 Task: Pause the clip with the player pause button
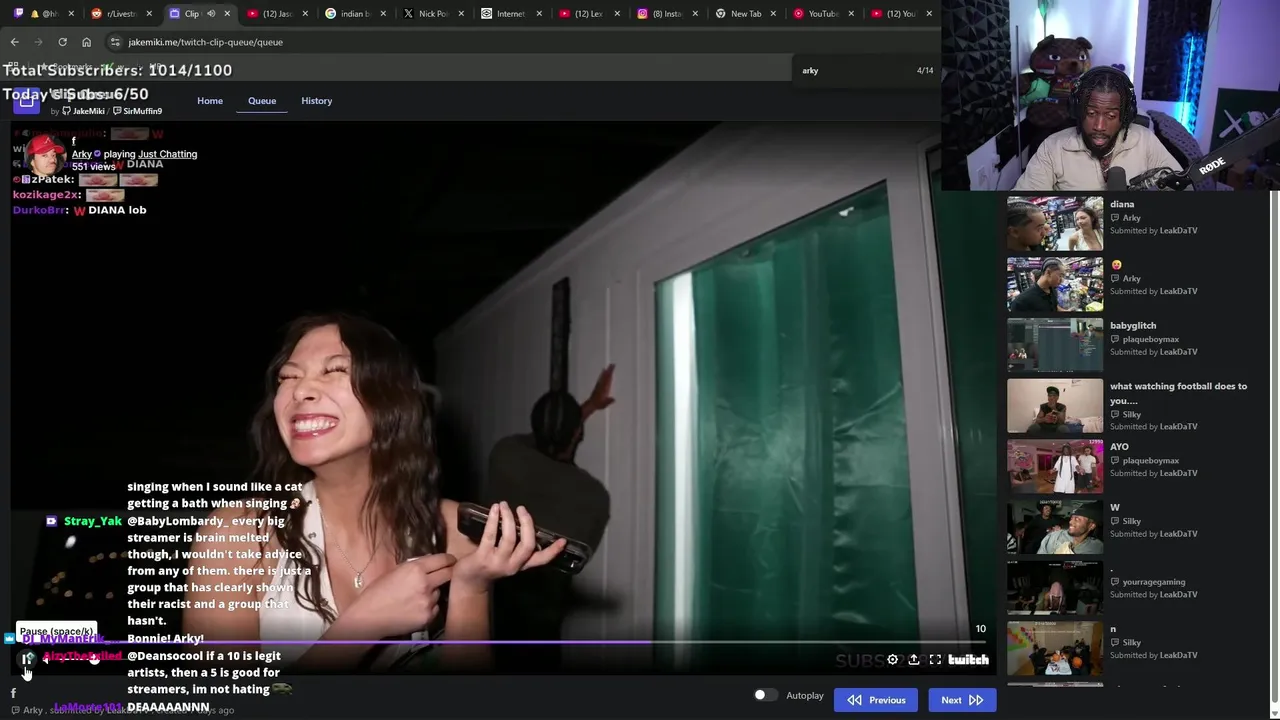27,659
